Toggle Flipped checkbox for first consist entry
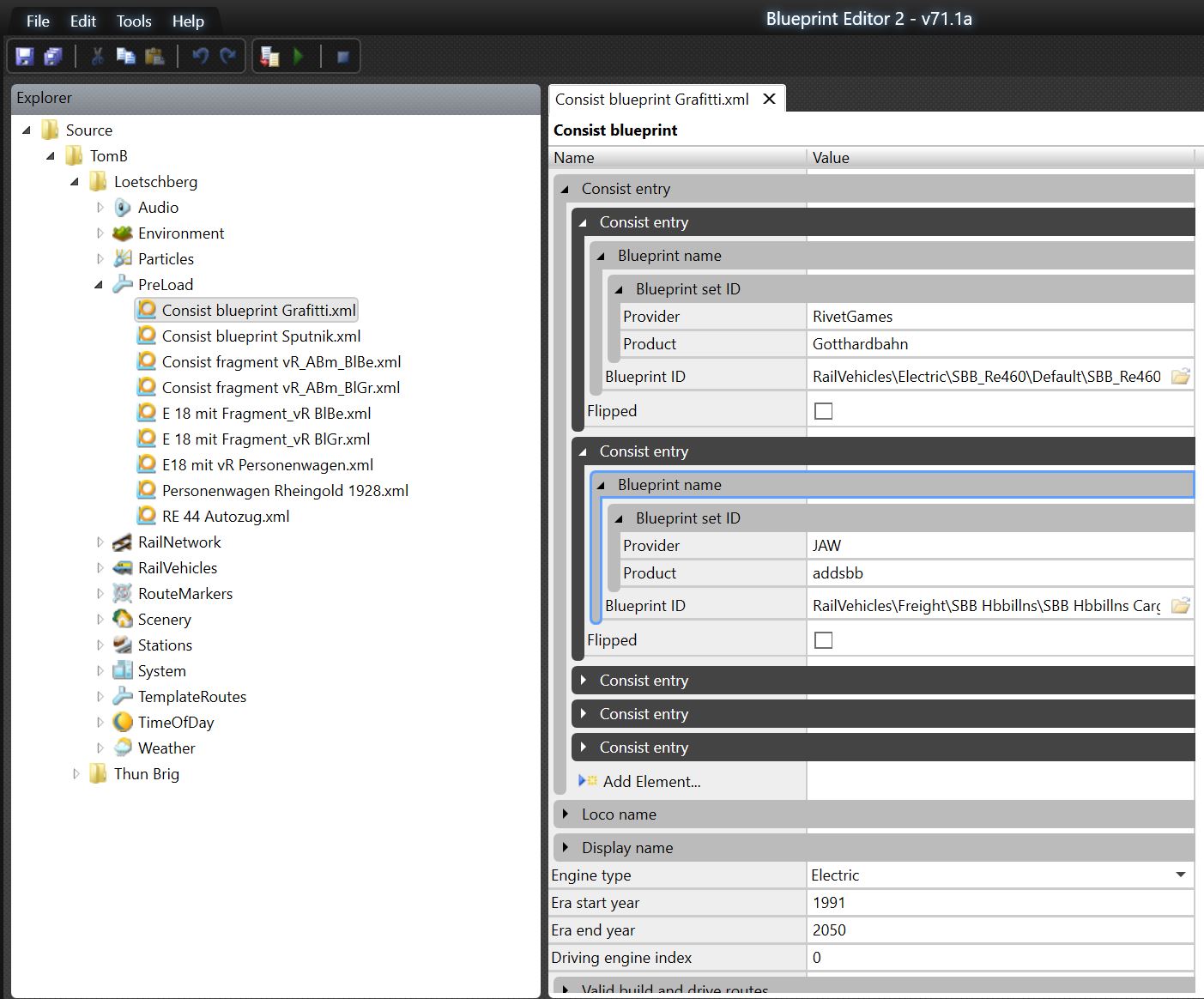 pyautogui.click(x=823, y=411)
